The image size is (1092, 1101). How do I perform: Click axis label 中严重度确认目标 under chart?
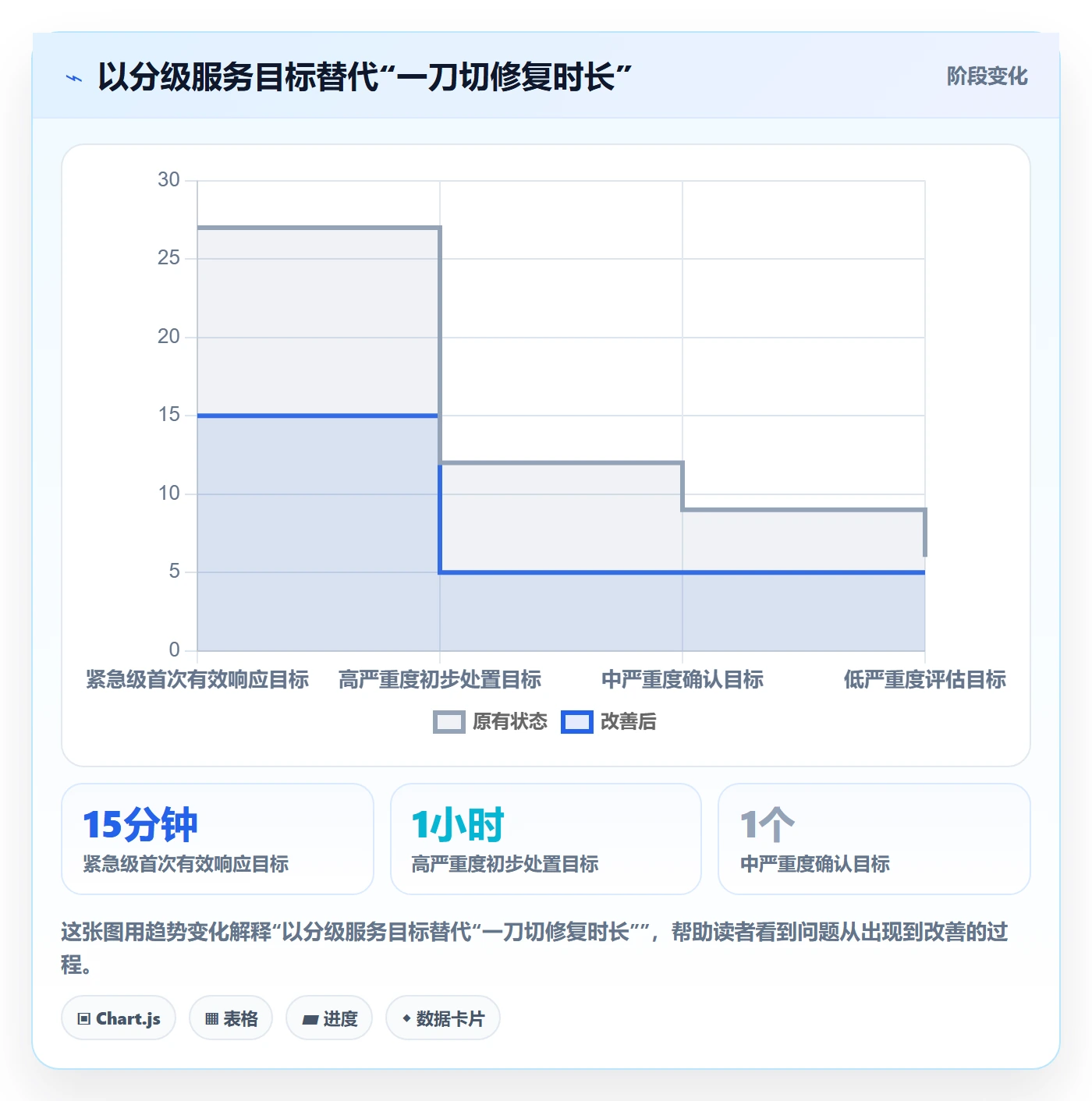[682, 679]
